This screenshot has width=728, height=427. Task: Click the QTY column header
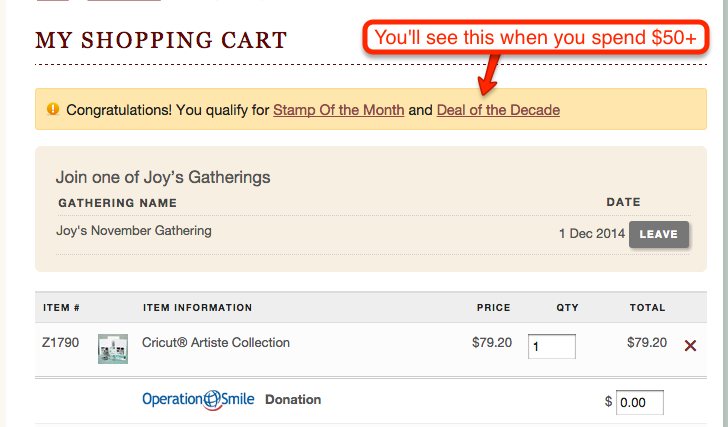(567, 308)
